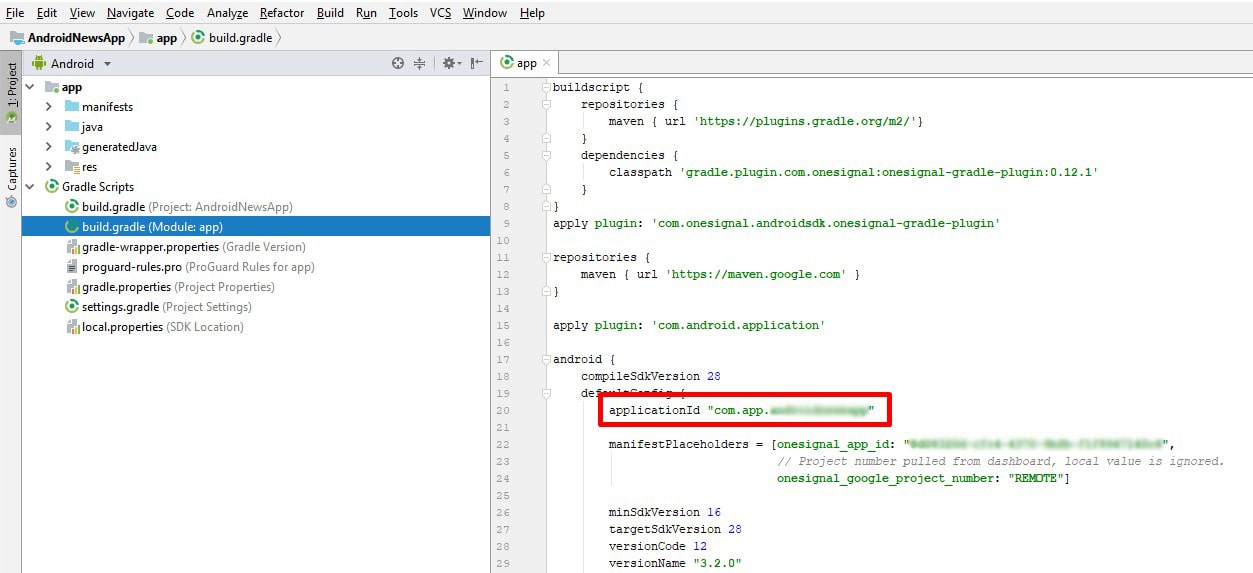
Task: Open the Android view selector dropdown
Action: (107, 64)
